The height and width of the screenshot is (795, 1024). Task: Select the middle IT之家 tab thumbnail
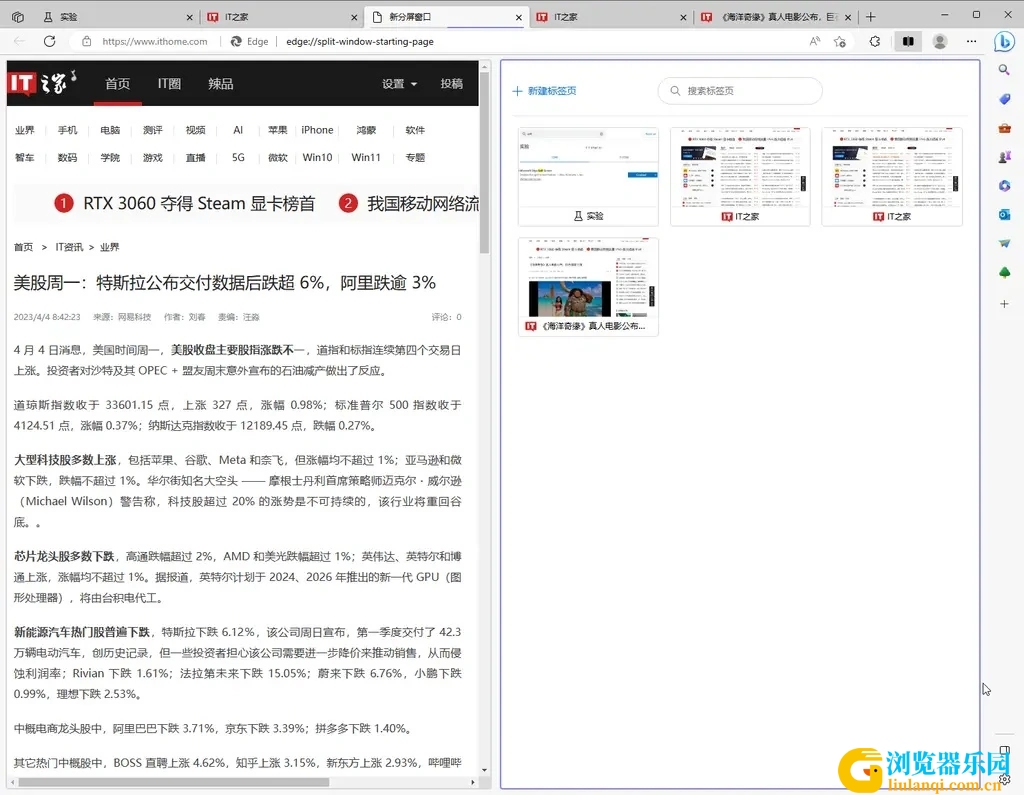(x=740, y=177)
